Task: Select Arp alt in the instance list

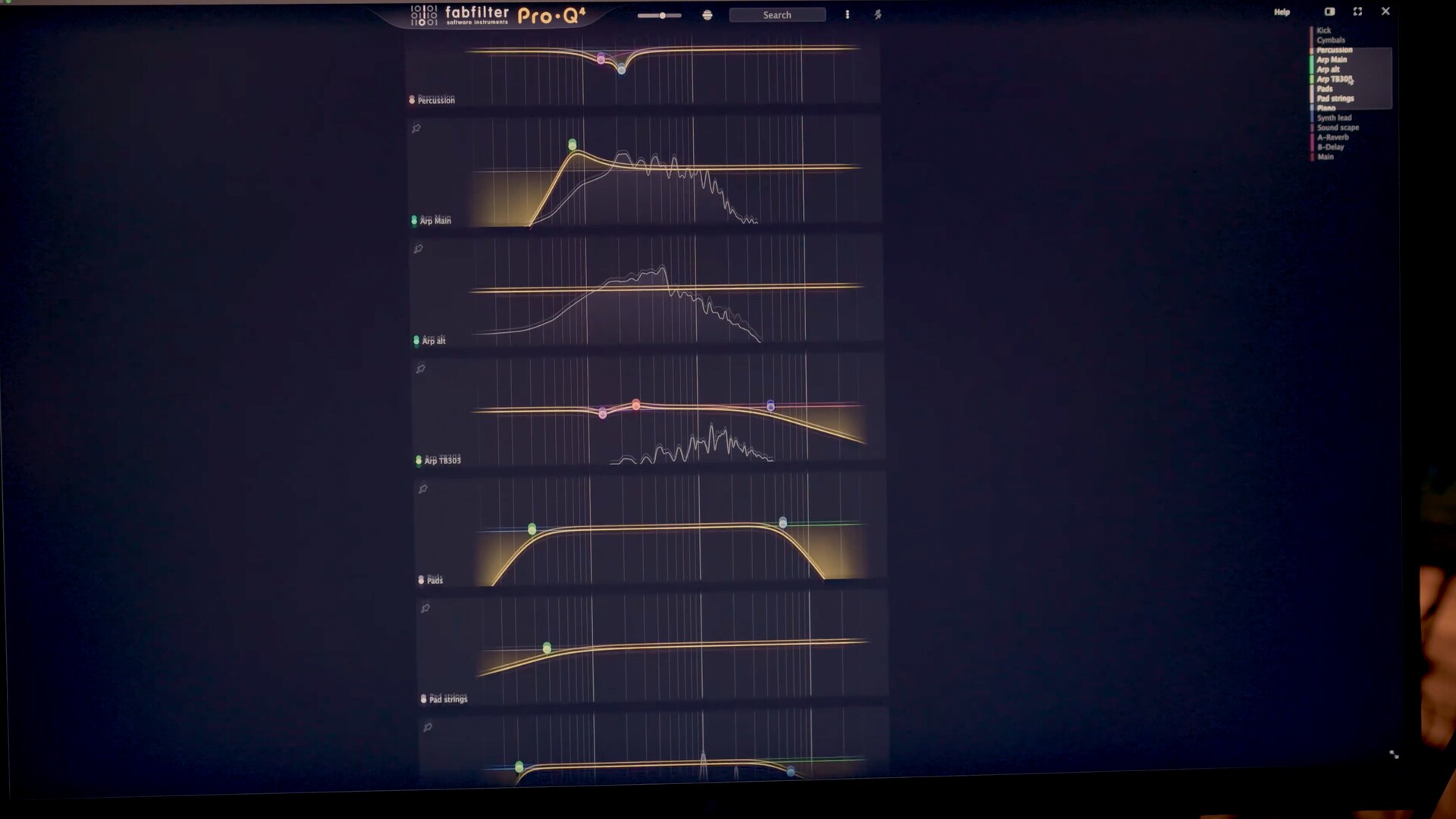Action: click(x=1328, y=70)
